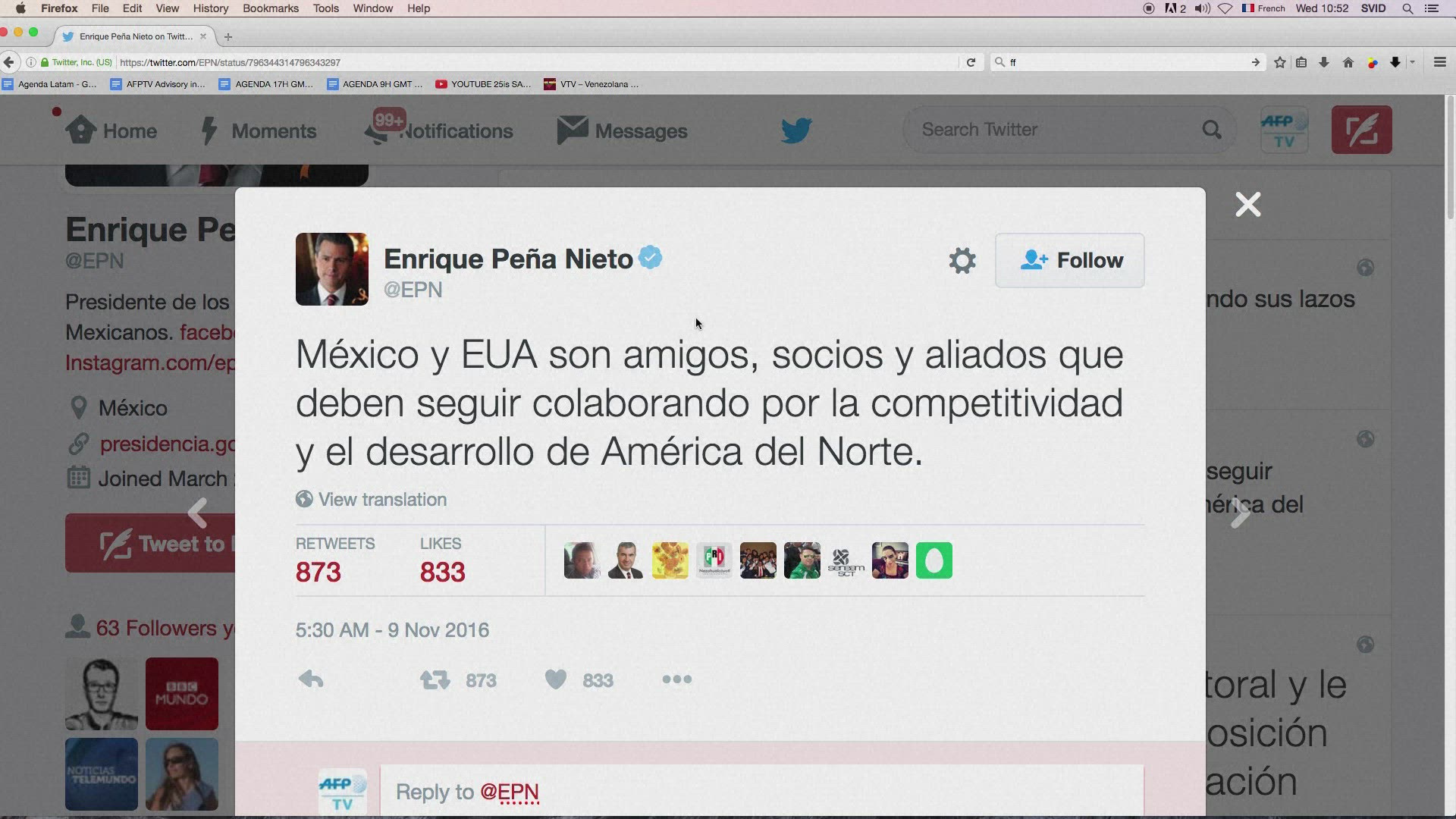The height and width of the screenshot is (819, 1456).
Task: Open the Moments tab
Action: (259, 130)
